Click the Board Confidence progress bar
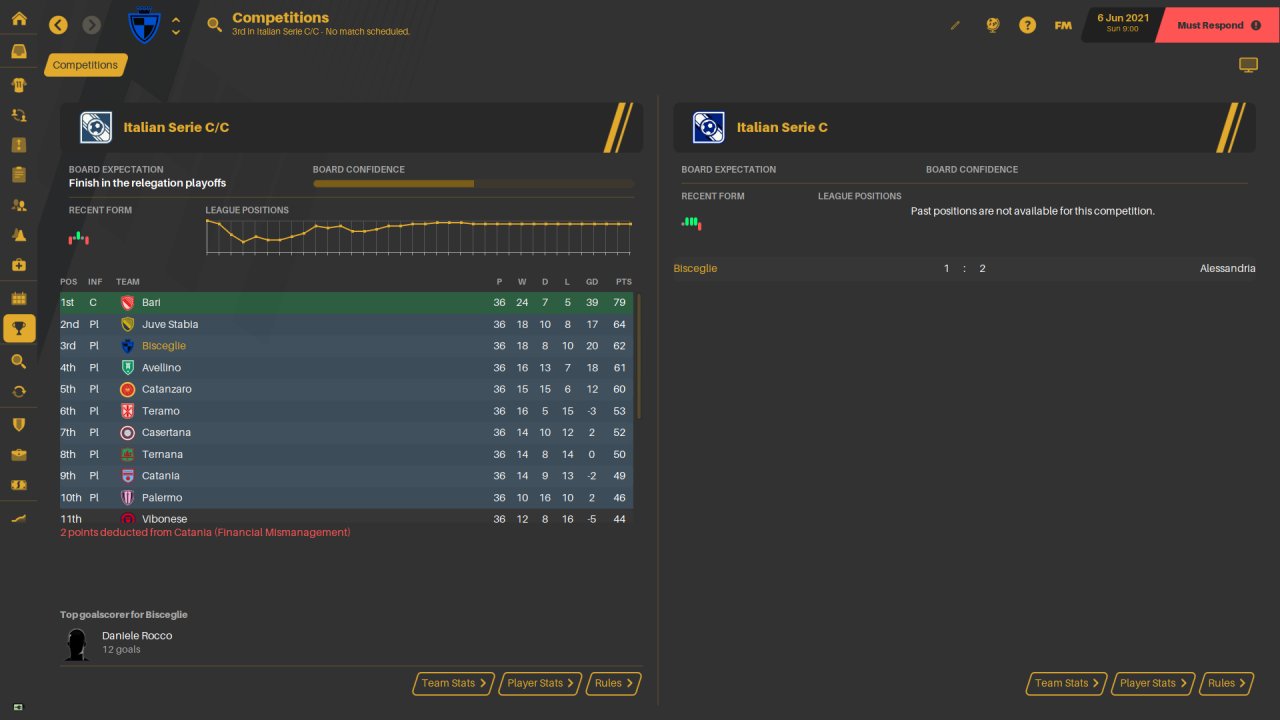1280x720 pixels. 473,184
